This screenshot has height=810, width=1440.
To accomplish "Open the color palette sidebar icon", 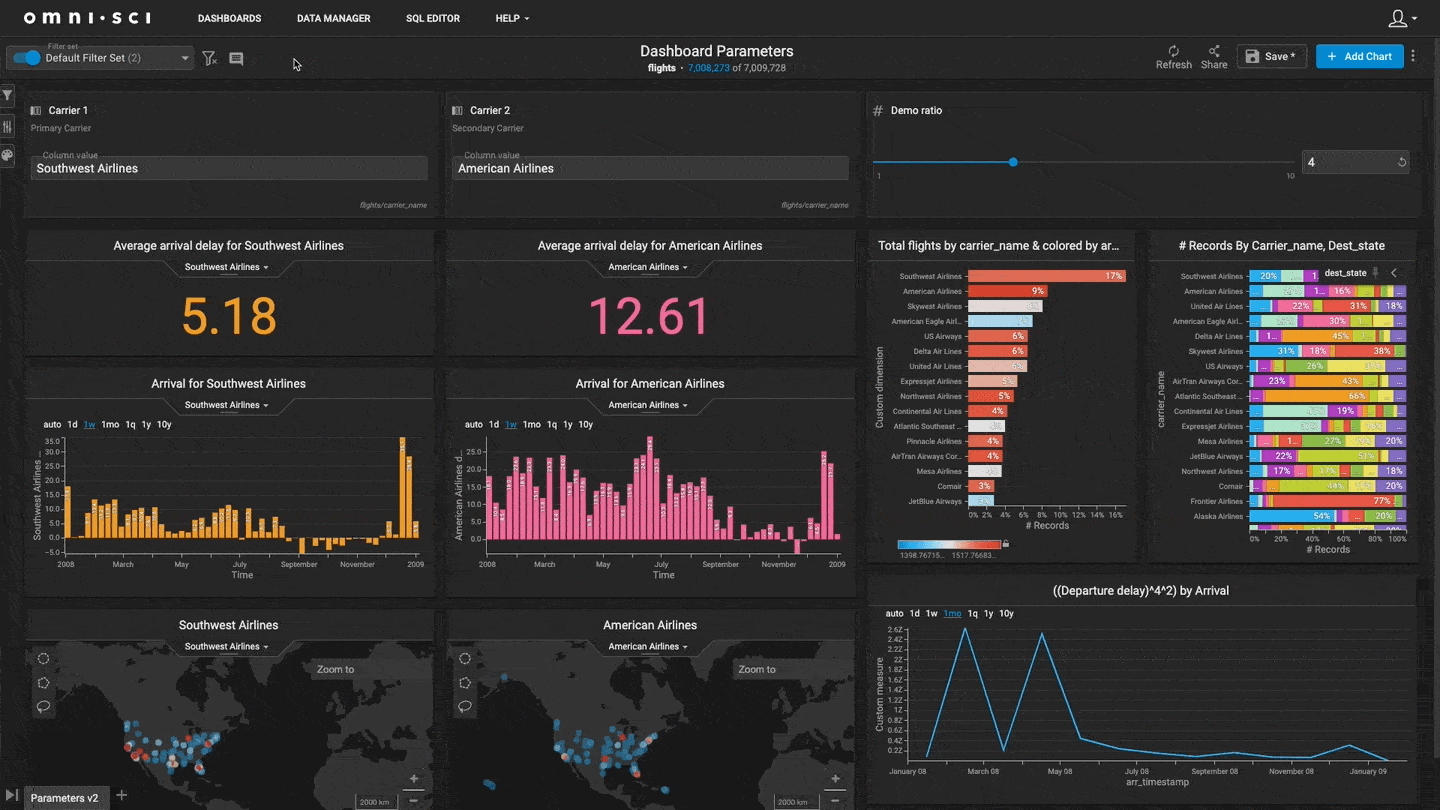I will (x=7, y=156).
